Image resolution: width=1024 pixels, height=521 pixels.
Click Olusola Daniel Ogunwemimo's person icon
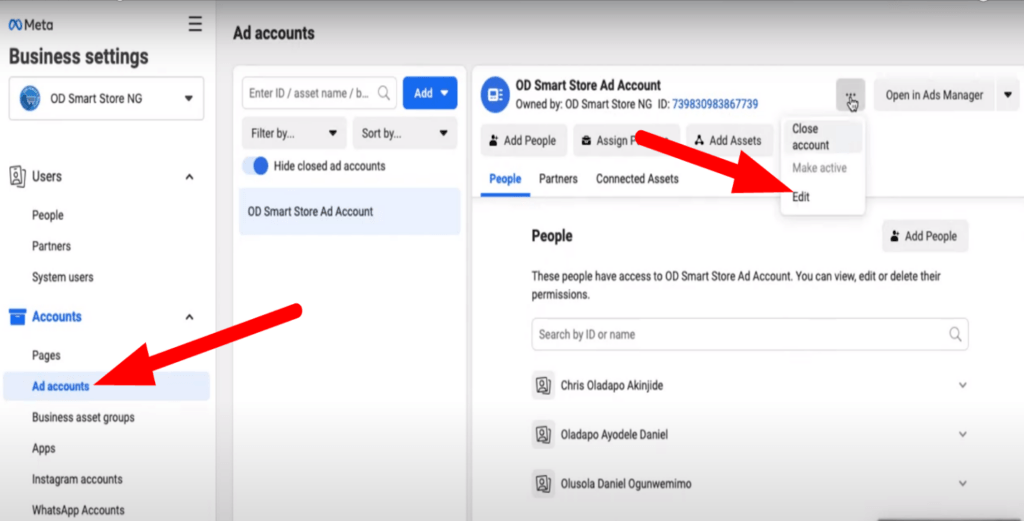[543, 484]
